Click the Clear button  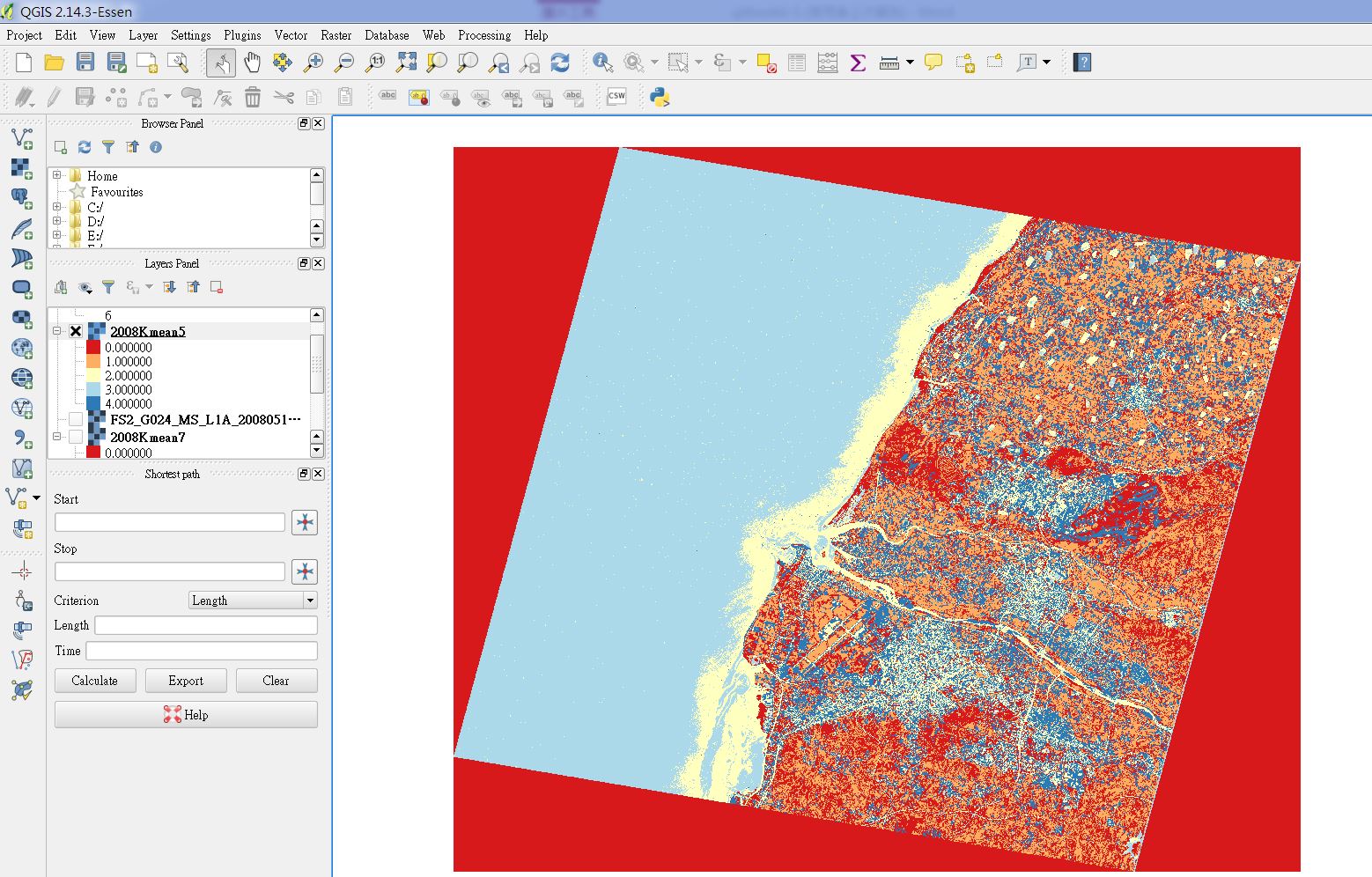tap(276, 681)
